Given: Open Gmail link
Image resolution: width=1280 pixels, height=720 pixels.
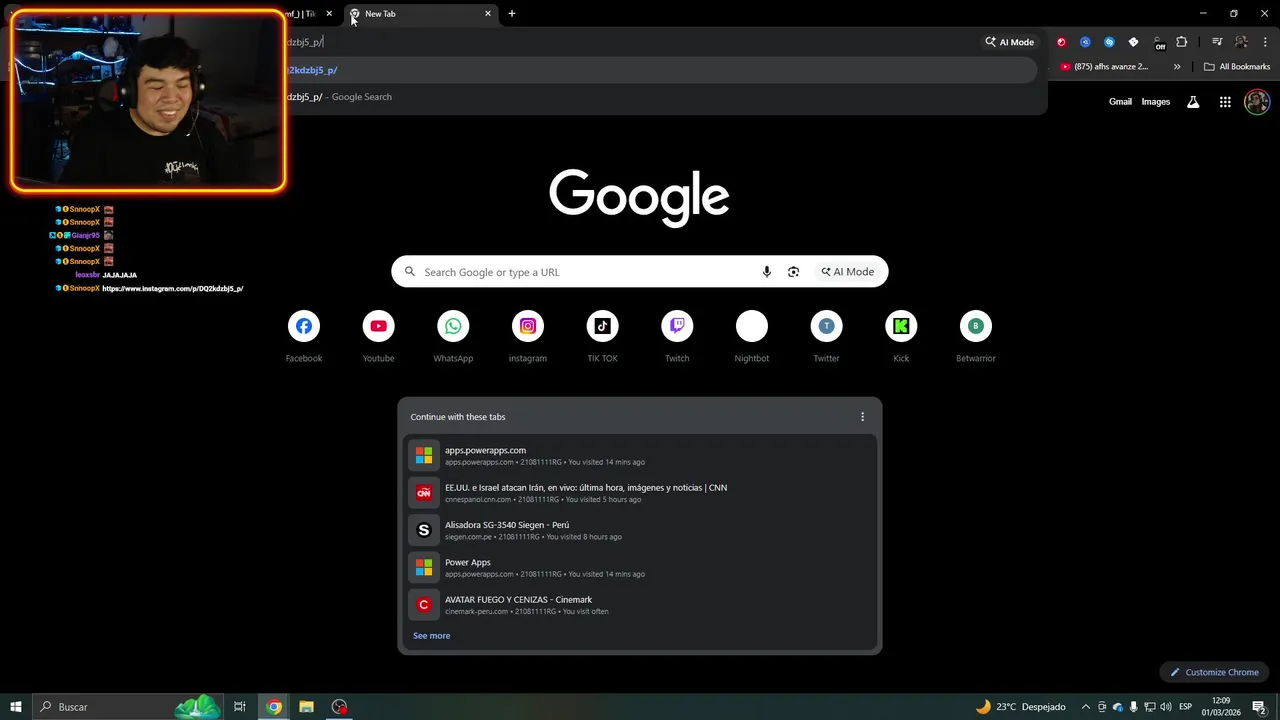Looking at the screenshot, I should click(x=1120, y=102).
